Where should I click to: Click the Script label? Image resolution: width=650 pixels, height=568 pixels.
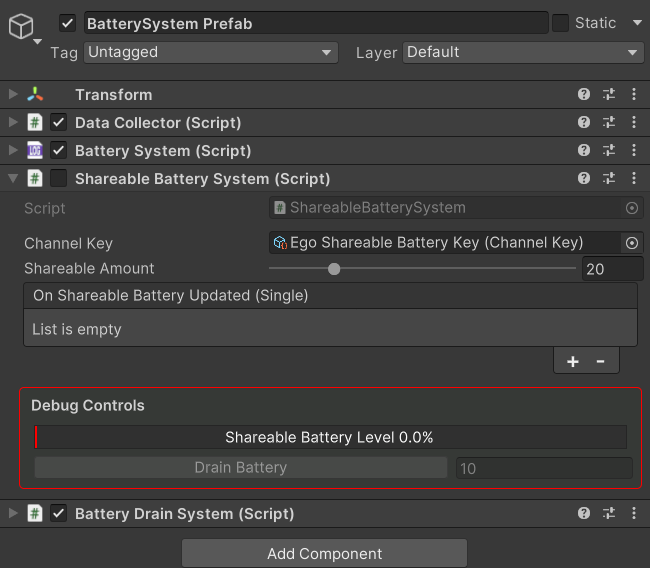45,208
